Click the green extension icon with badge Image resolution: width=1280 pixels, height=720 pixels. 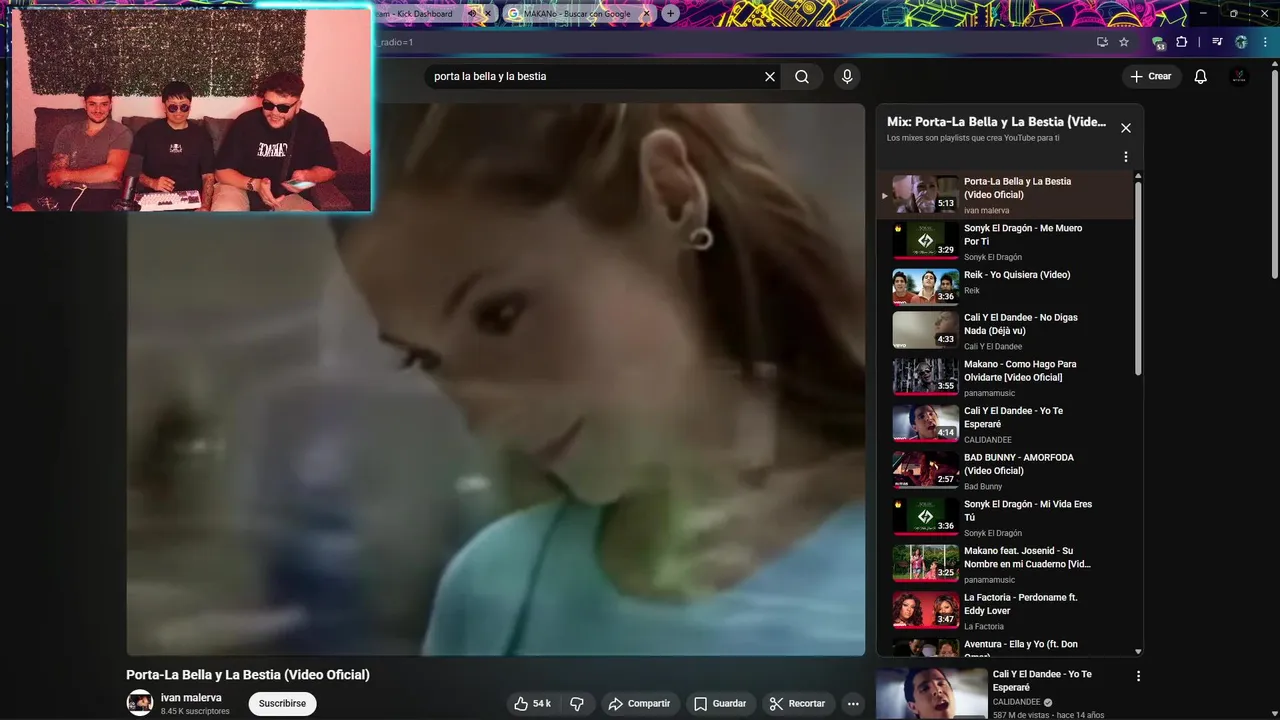click(x=1158, y=43)
